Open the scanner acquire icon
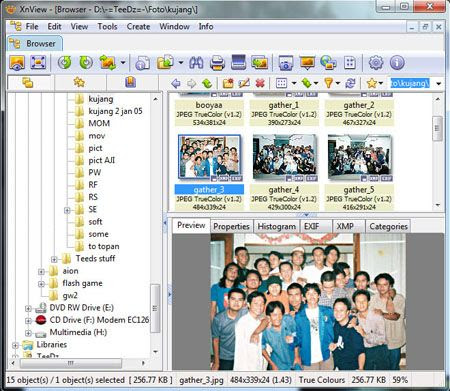 pos(238,62)
